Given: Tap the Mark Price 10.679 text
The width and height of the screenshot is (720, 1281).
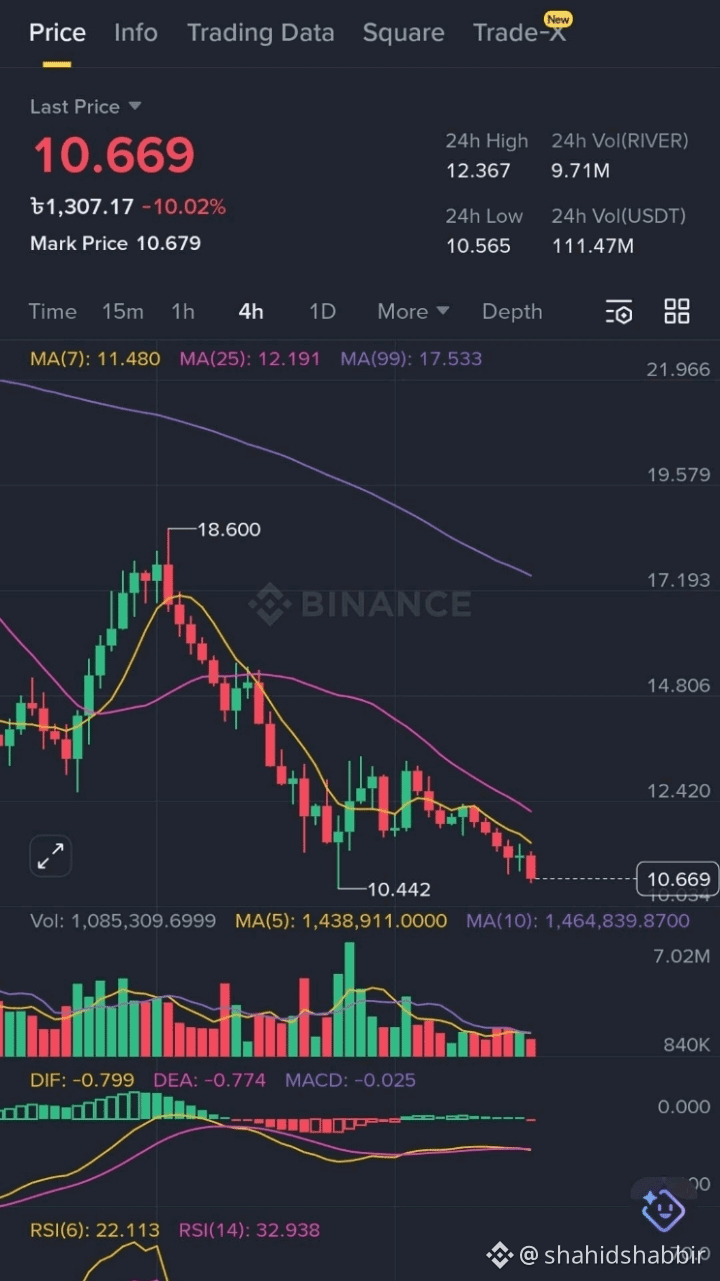Looking at the screenshot, I should (x=115, y=243).
